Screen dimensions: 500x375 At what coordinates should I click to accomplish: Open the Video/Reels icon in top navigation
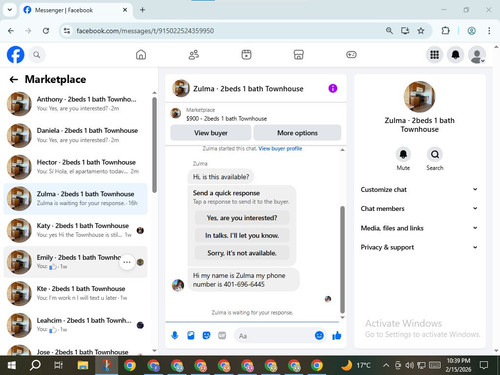point(246,55)
